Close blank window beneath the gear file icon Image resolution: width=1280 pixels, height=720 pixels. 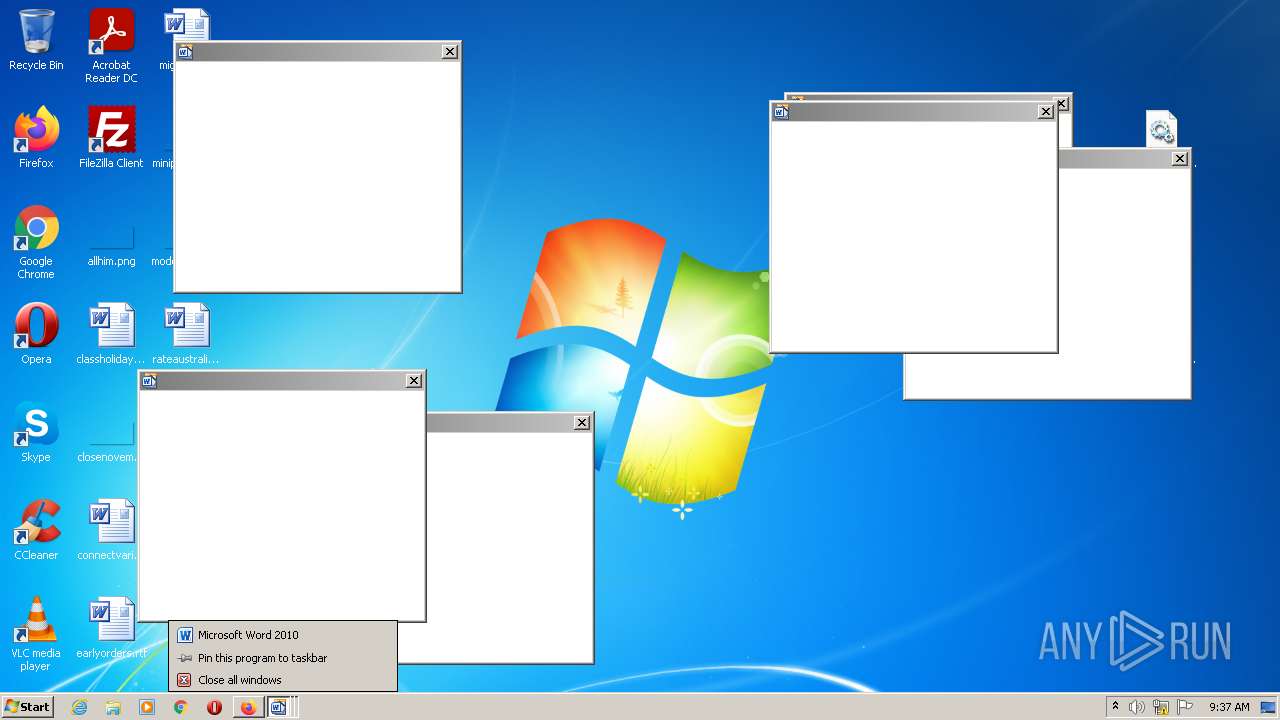pos(1180,159)
